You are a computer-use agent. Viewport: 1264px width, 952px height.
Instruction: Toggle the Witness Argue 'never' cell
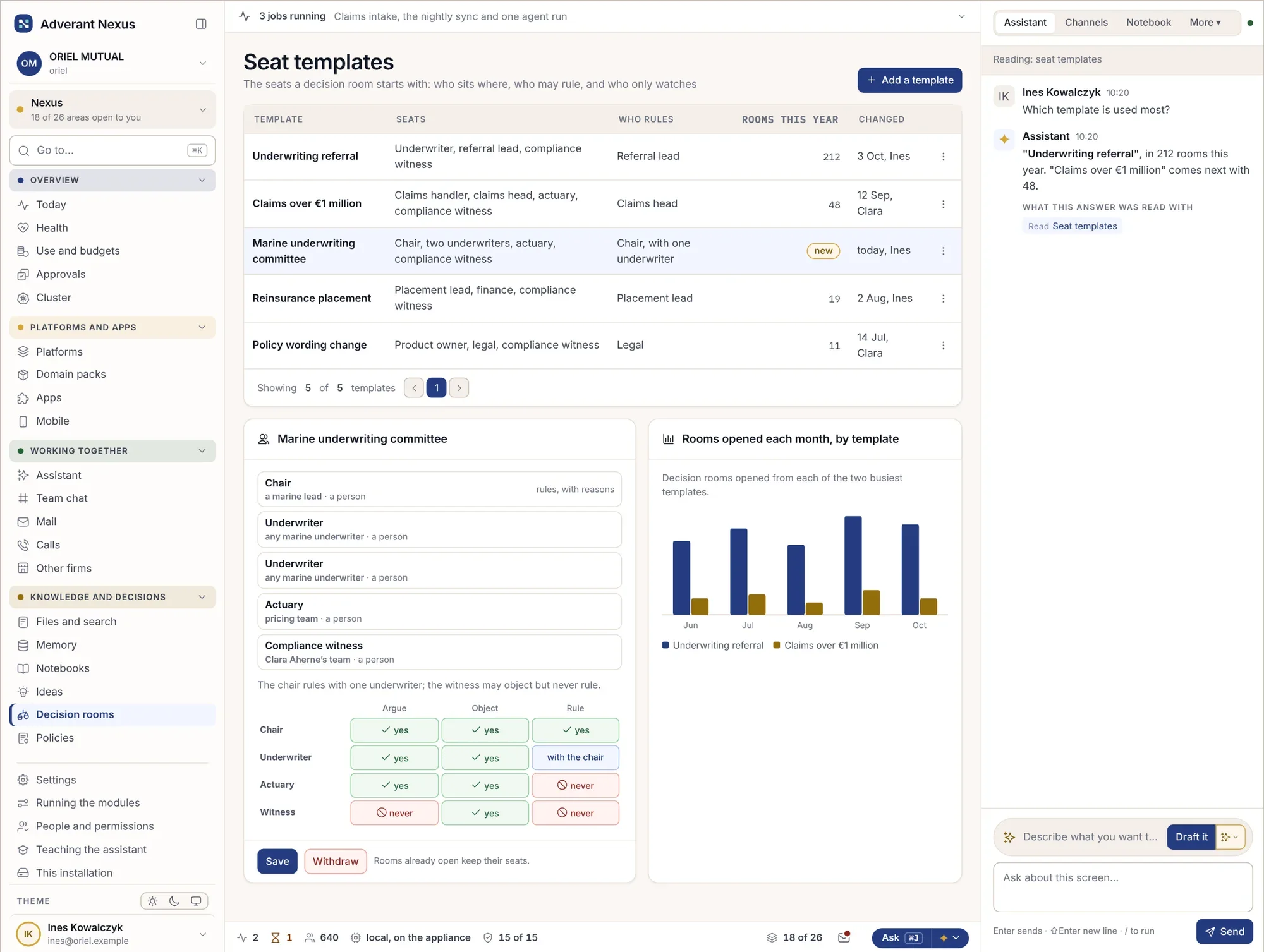coord(394,813)
